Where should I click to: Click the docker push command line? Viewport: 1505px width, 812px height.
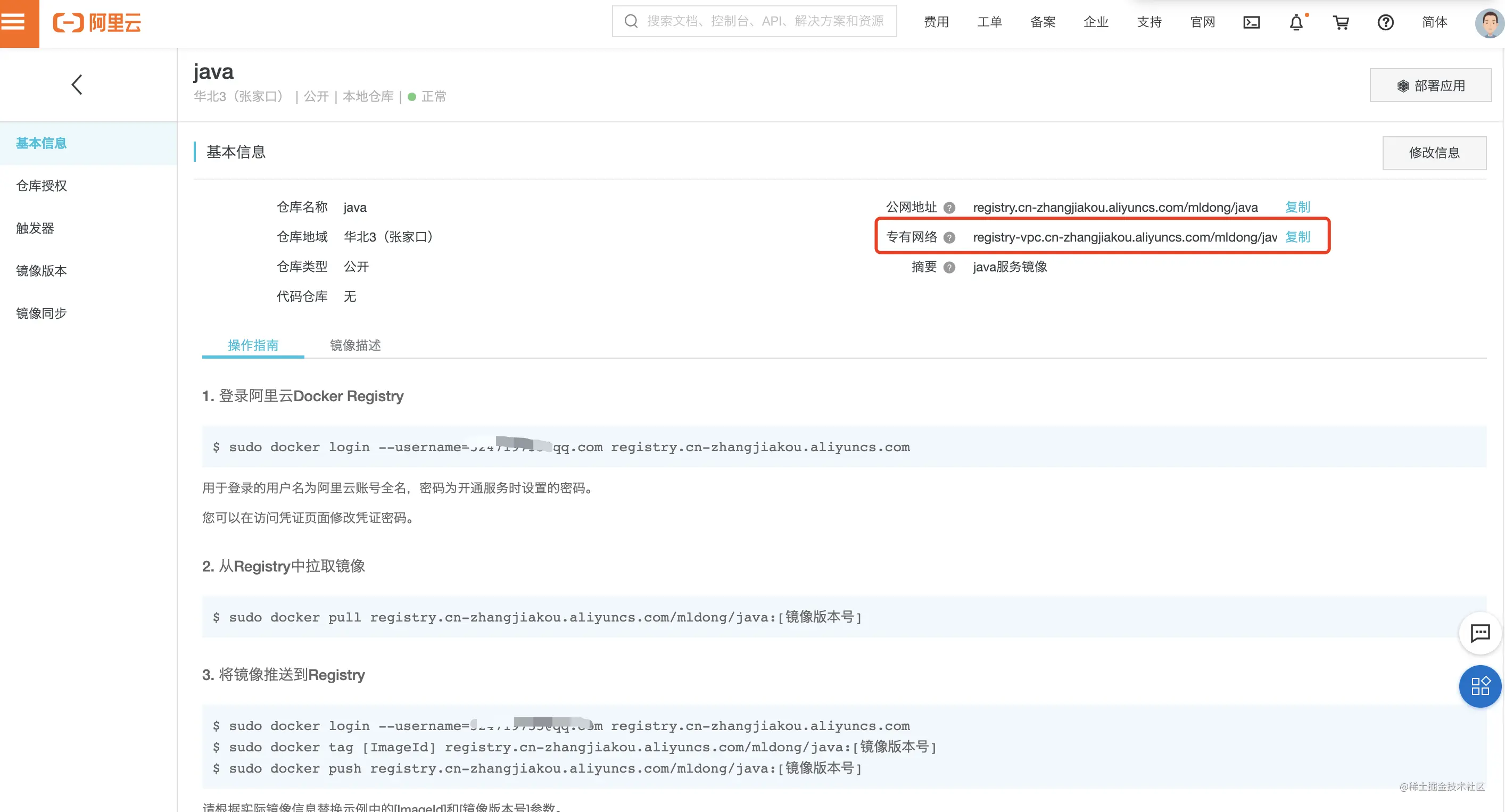(x=537, y=768)
